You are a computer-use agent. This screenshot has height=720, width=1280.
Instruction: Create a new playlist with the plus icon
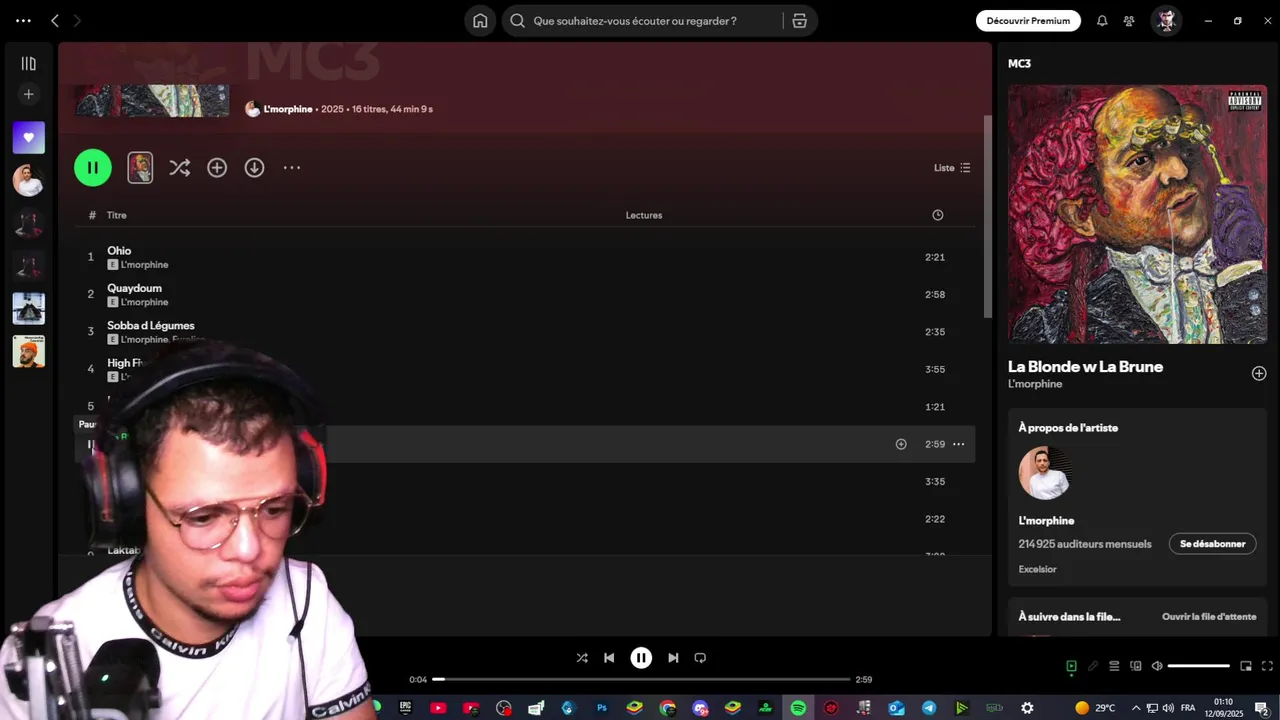(29, 94)
